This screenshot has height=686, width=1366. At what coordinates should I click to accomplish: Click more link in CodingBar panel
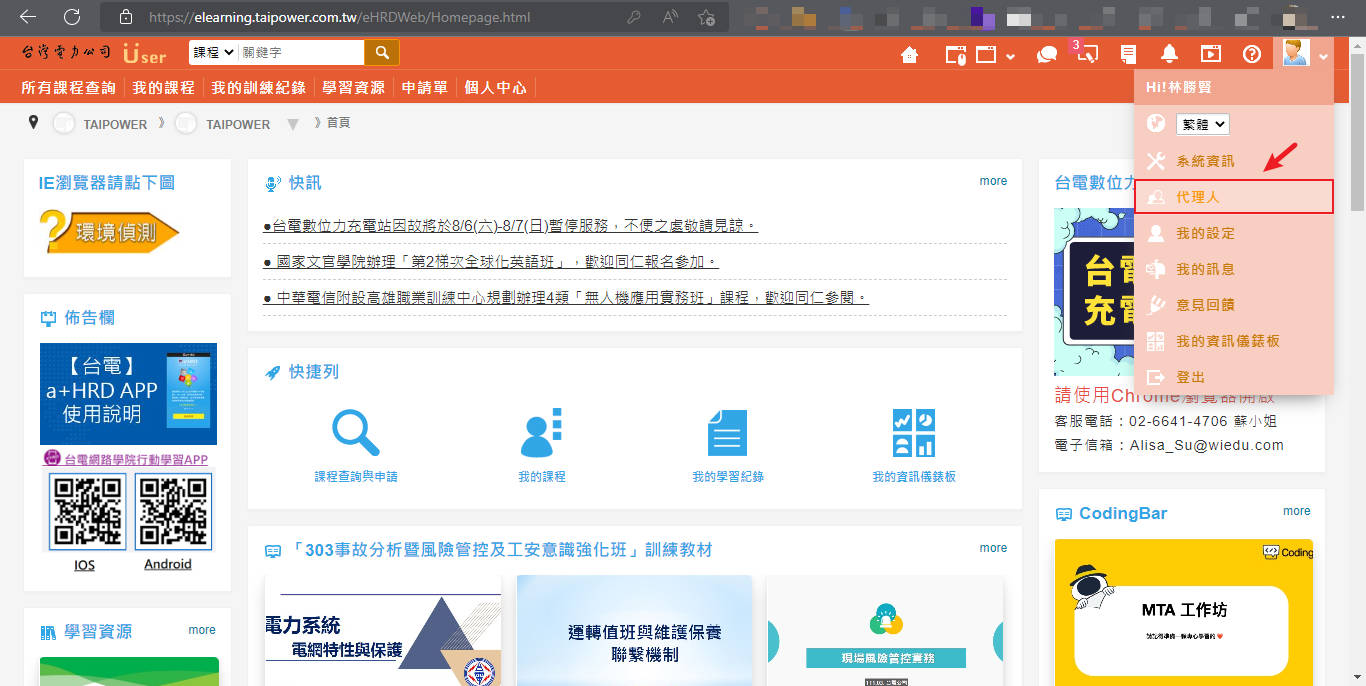click(1297, 511)
